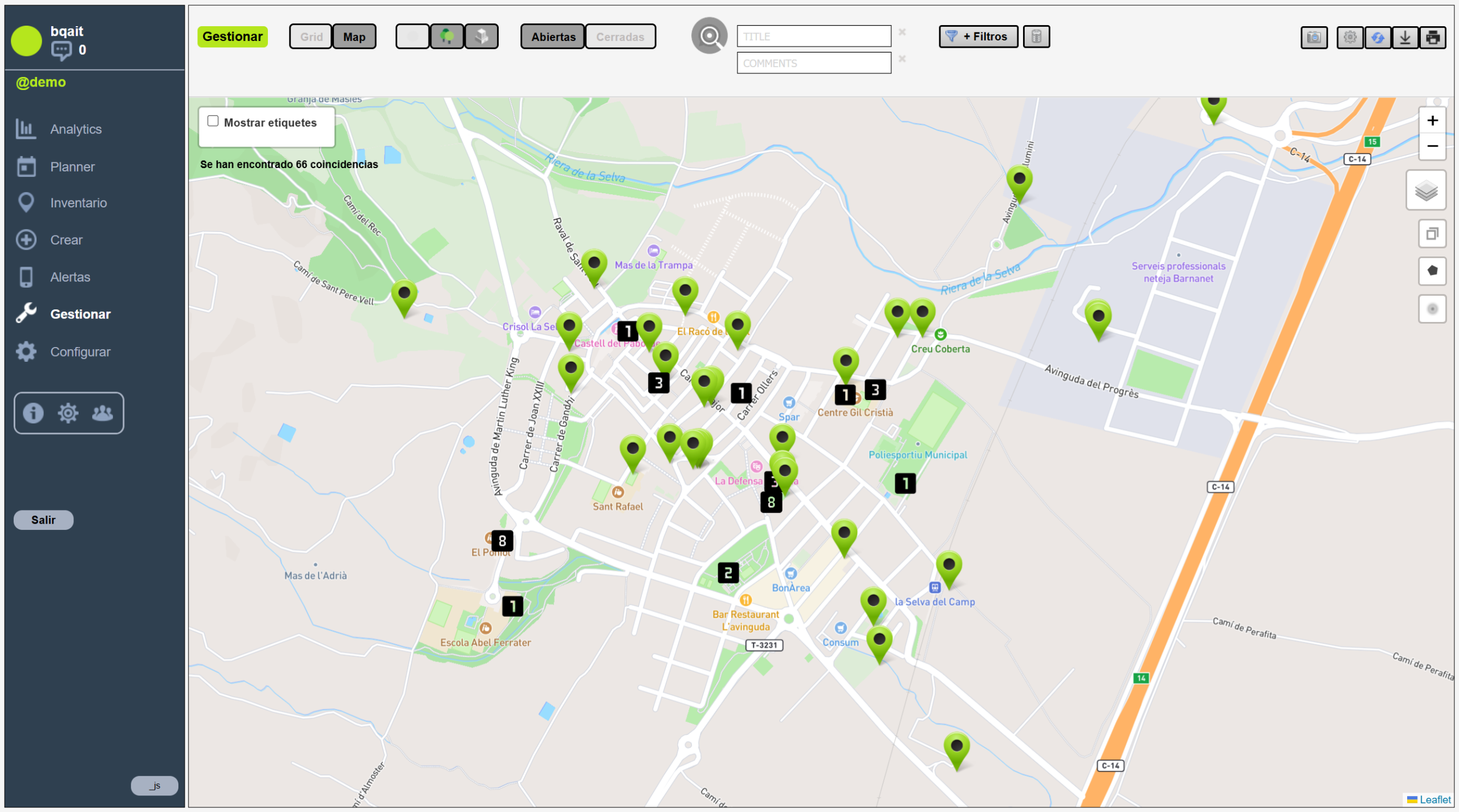Image resolution: width=1459 pixels, height=812 pixels.
Task: Click the trees category filter icon
Action: [447, 36]
